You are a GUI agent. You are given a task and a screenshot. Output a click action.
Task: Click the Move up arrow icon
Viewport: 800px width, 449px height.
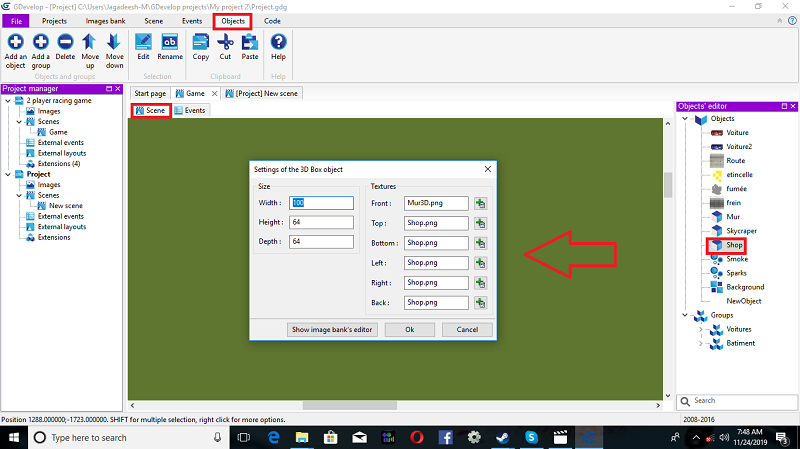pyautogui.click(x=90, y=42)
